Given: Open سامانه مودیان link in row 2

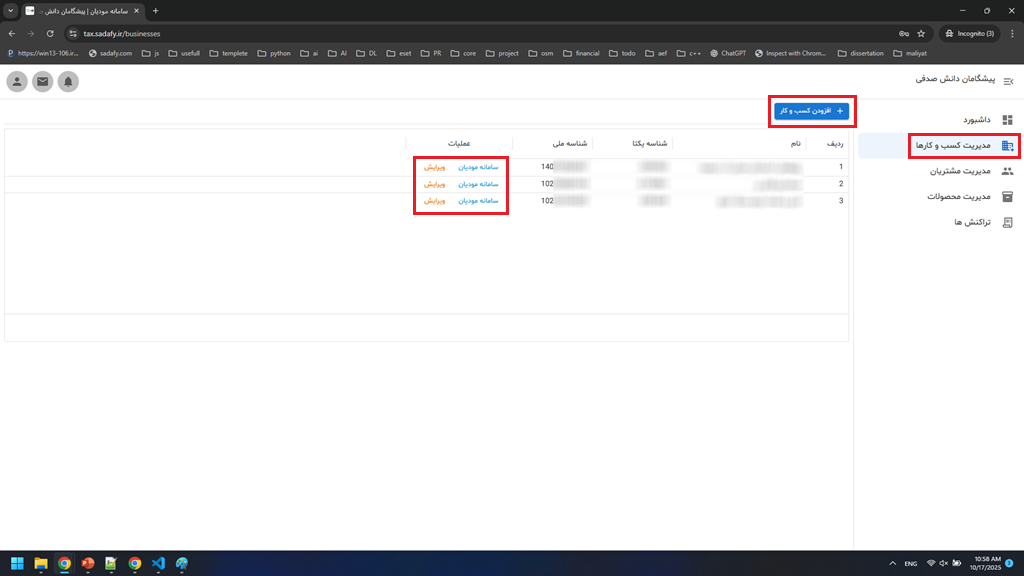Looking at the screenshot, I should [x=478, y=184].
